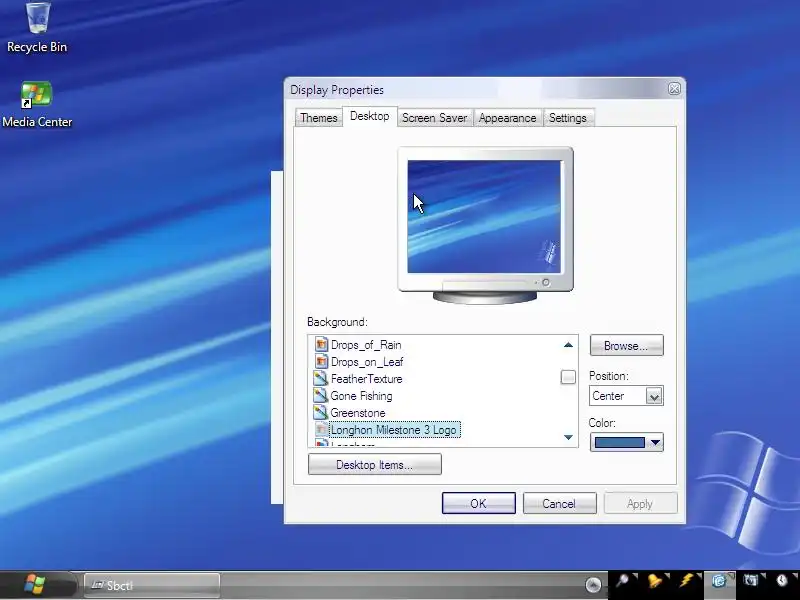Close the Display Properties dialog

674,89
